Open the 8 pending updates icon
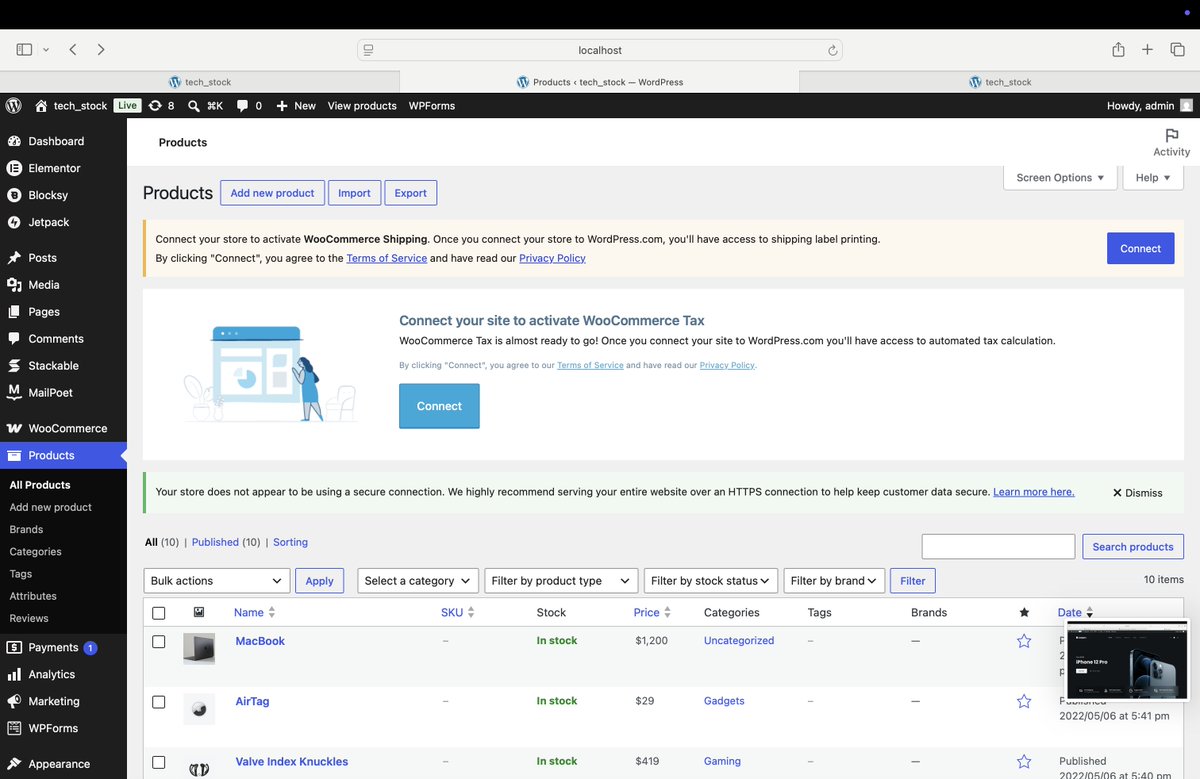The image size is (1200, 779). [155, 105]
